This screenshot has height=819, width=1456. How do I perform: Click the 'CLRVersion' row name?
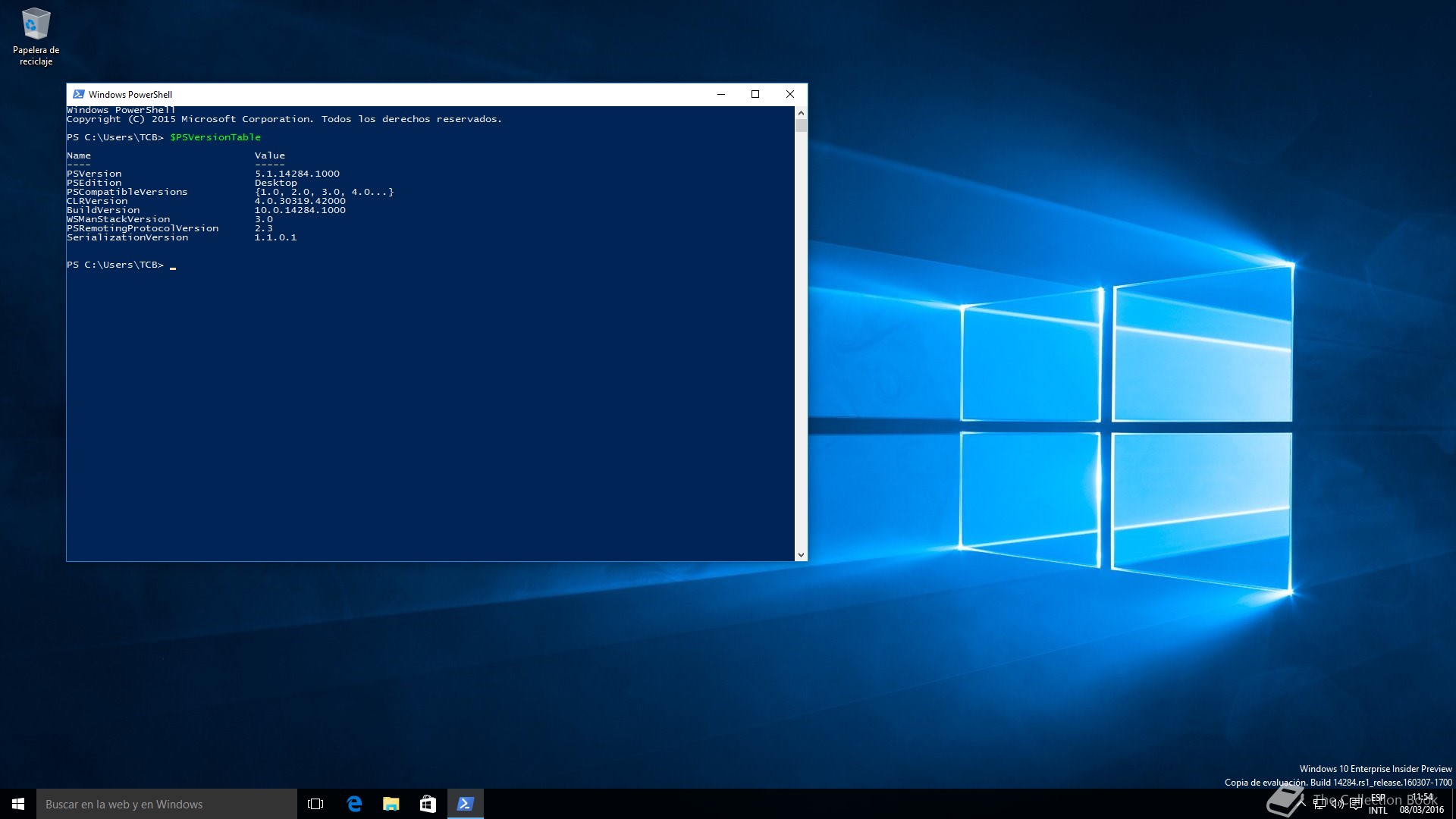click(97, 201)
